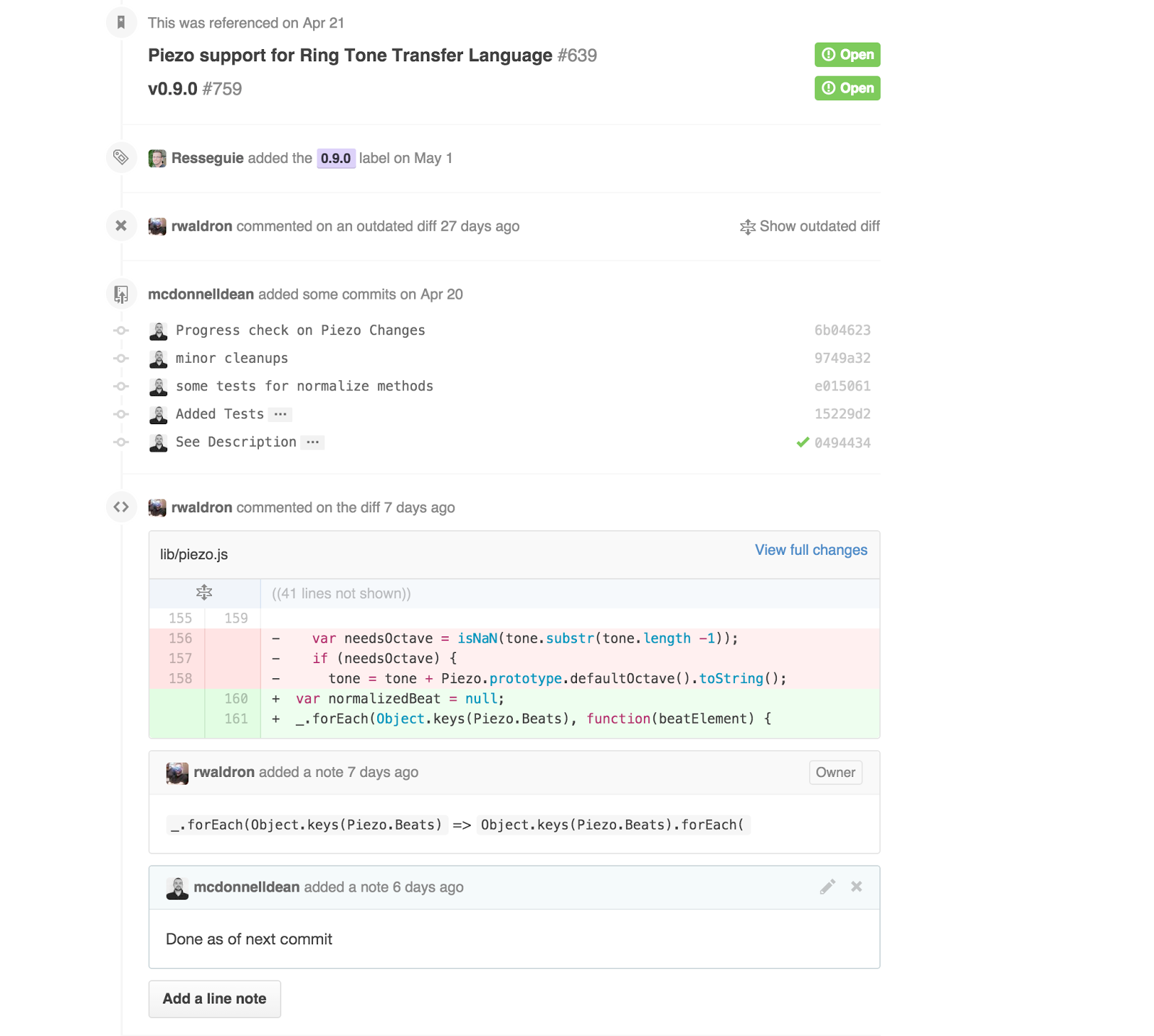Click the commits push icon beside mcdonnelldean
1154x1036 pixels.
tap(121, 294)
